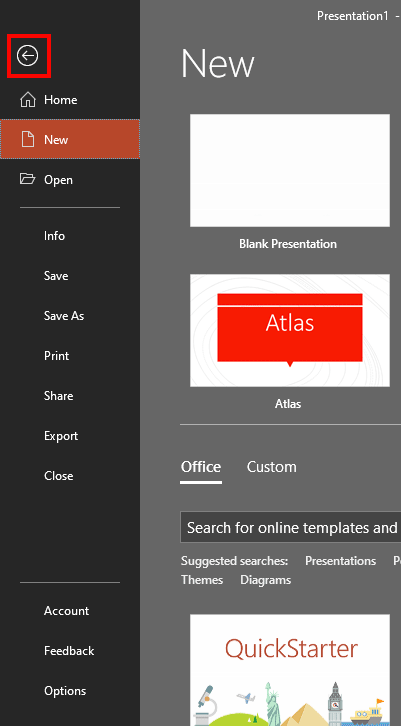The height and width of the screenshot is (726, 401).
Task: Click the Open folder icon
Action: 27,179
